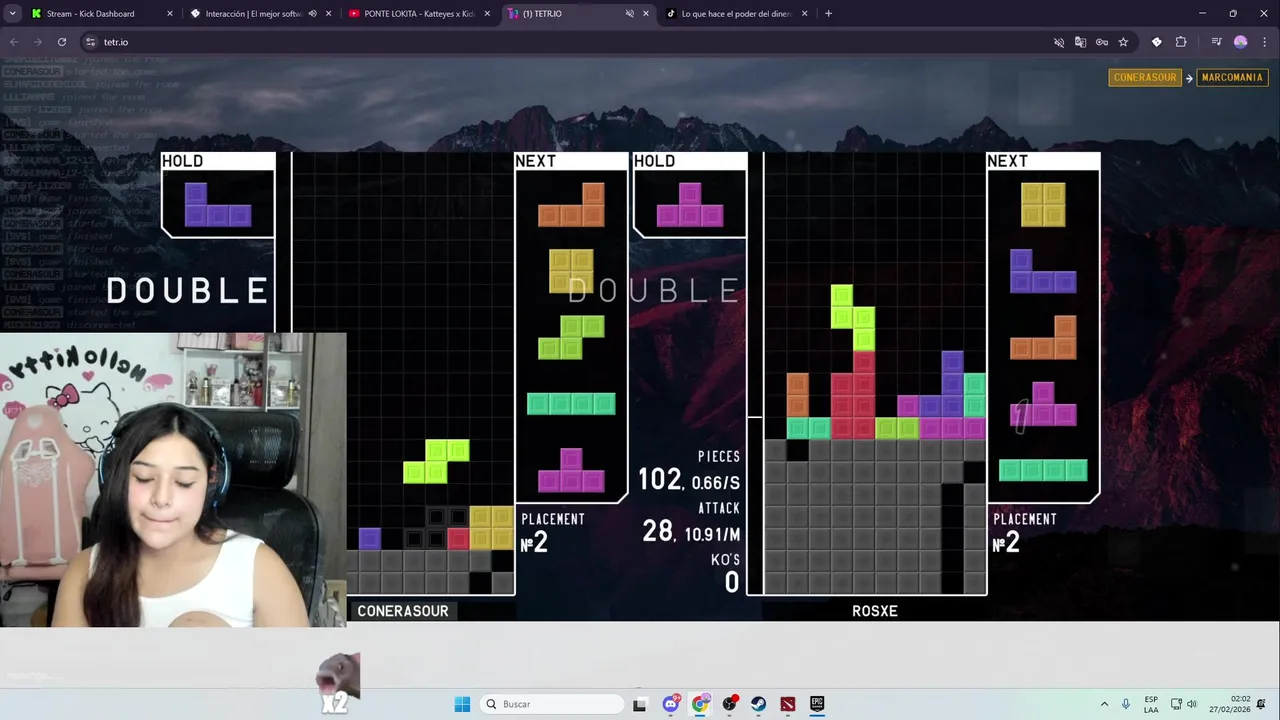Open Dota 2 from the taskbar
1280x720 pixels.
tap(788, 704)
